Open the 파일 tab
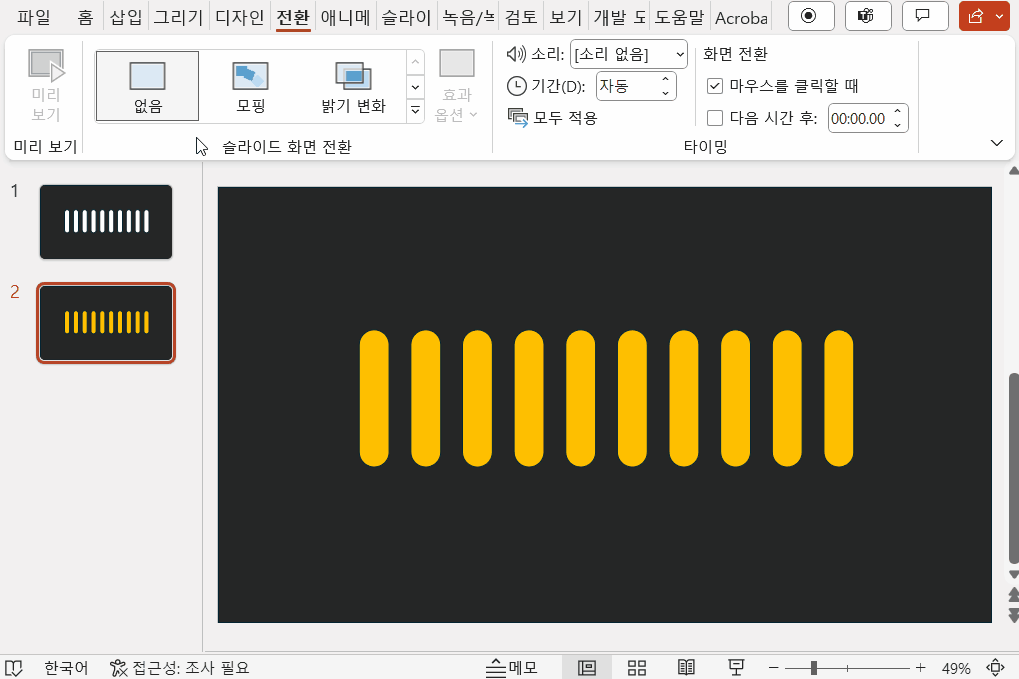Image resolution: width=1019 pixels, height=679 pixels. (x=33, y=17)
